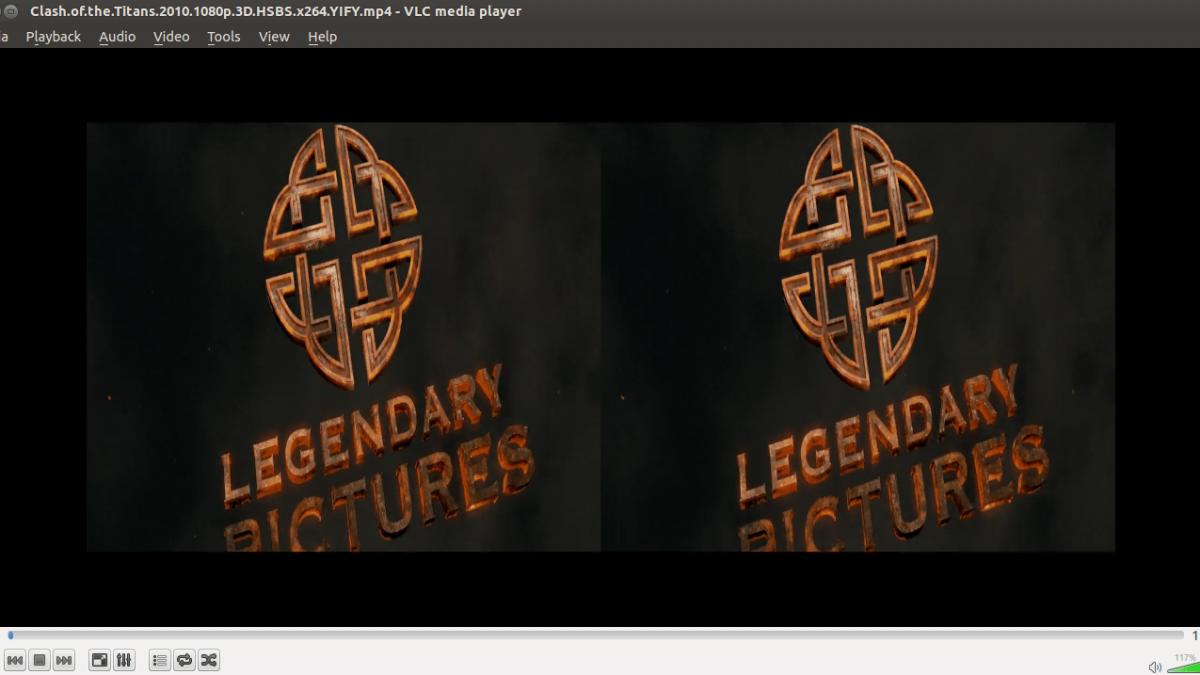This screenshot has width=1200, height=675.
Task: Open the Audio menu
Action: point(117,37)
